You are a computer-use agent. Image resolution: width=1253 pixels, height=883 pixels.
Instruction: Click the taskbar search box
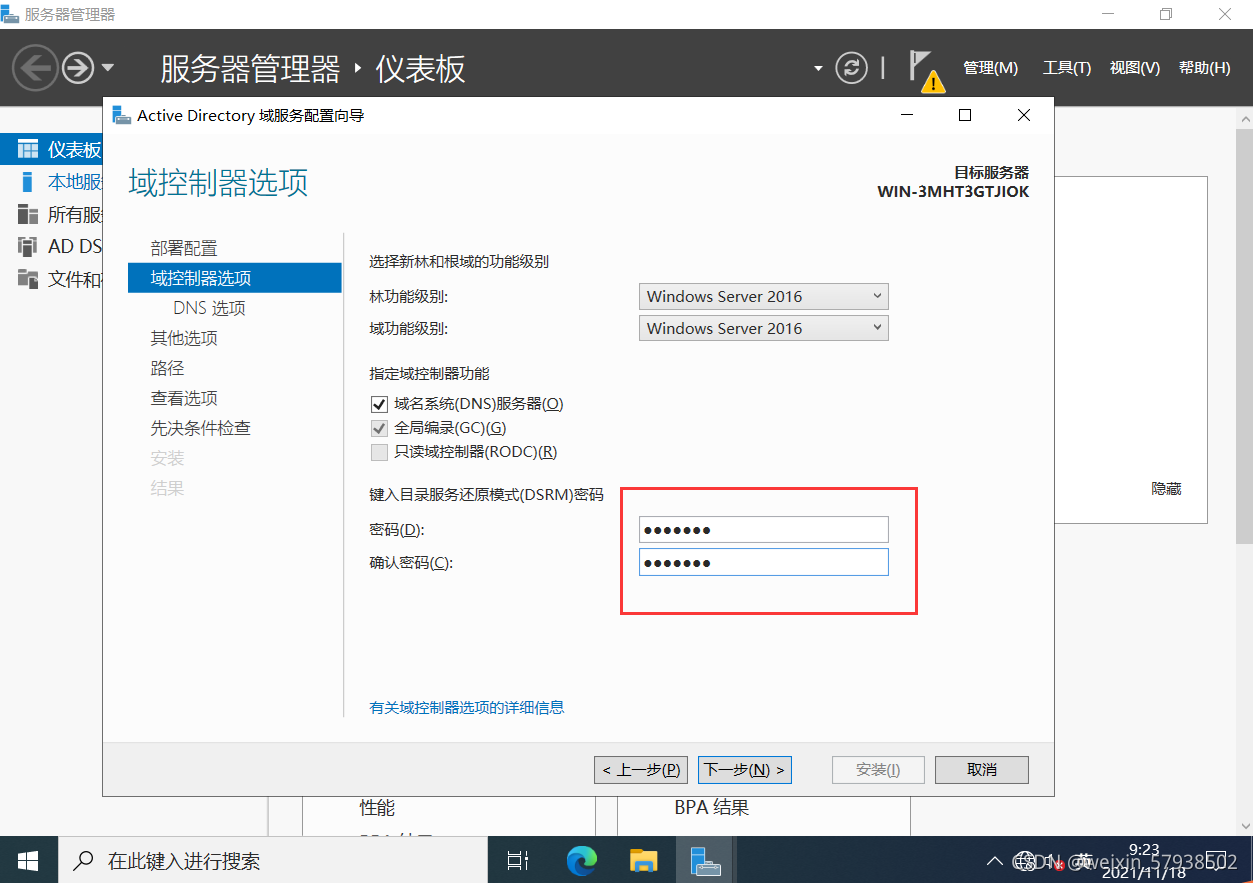272,860
